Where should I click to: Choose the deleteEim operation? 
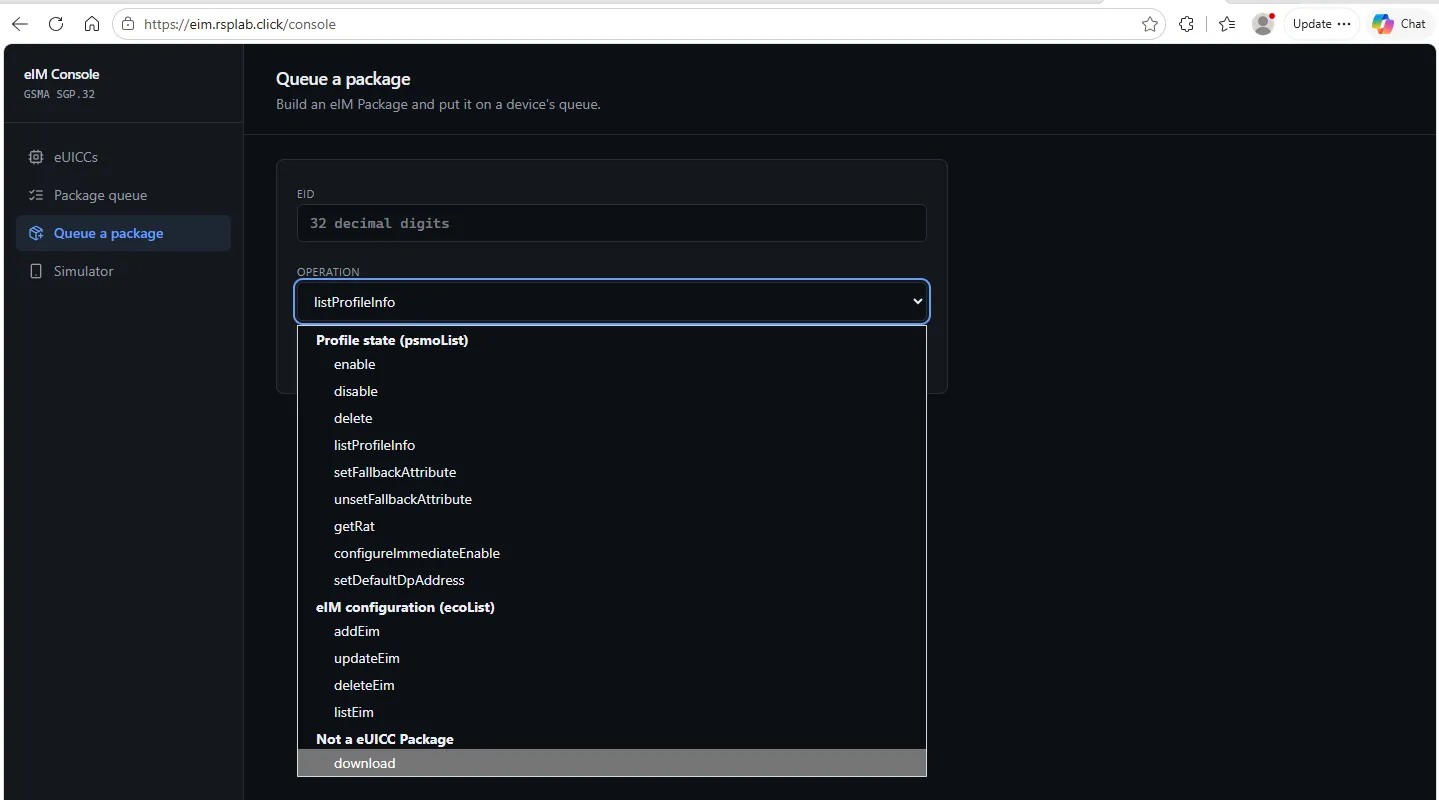coord(612,685)
